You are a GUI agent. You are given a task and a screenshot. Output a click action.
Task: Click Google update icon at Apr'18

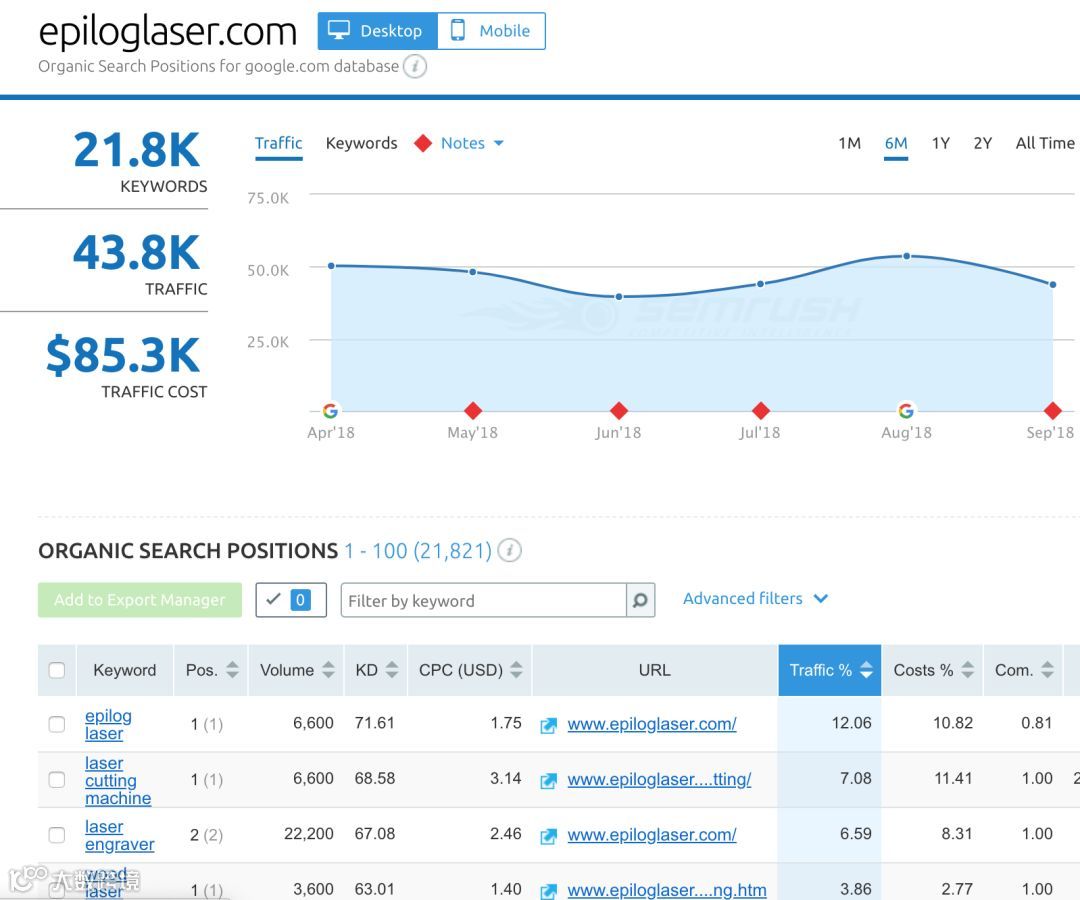(x=331, y=411)
